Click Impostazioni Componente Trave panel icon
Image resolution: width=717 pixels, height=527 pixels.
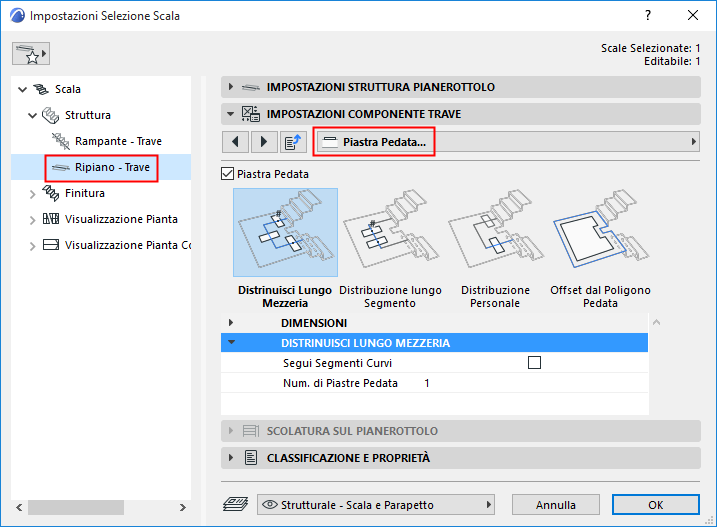coord(251,113)
